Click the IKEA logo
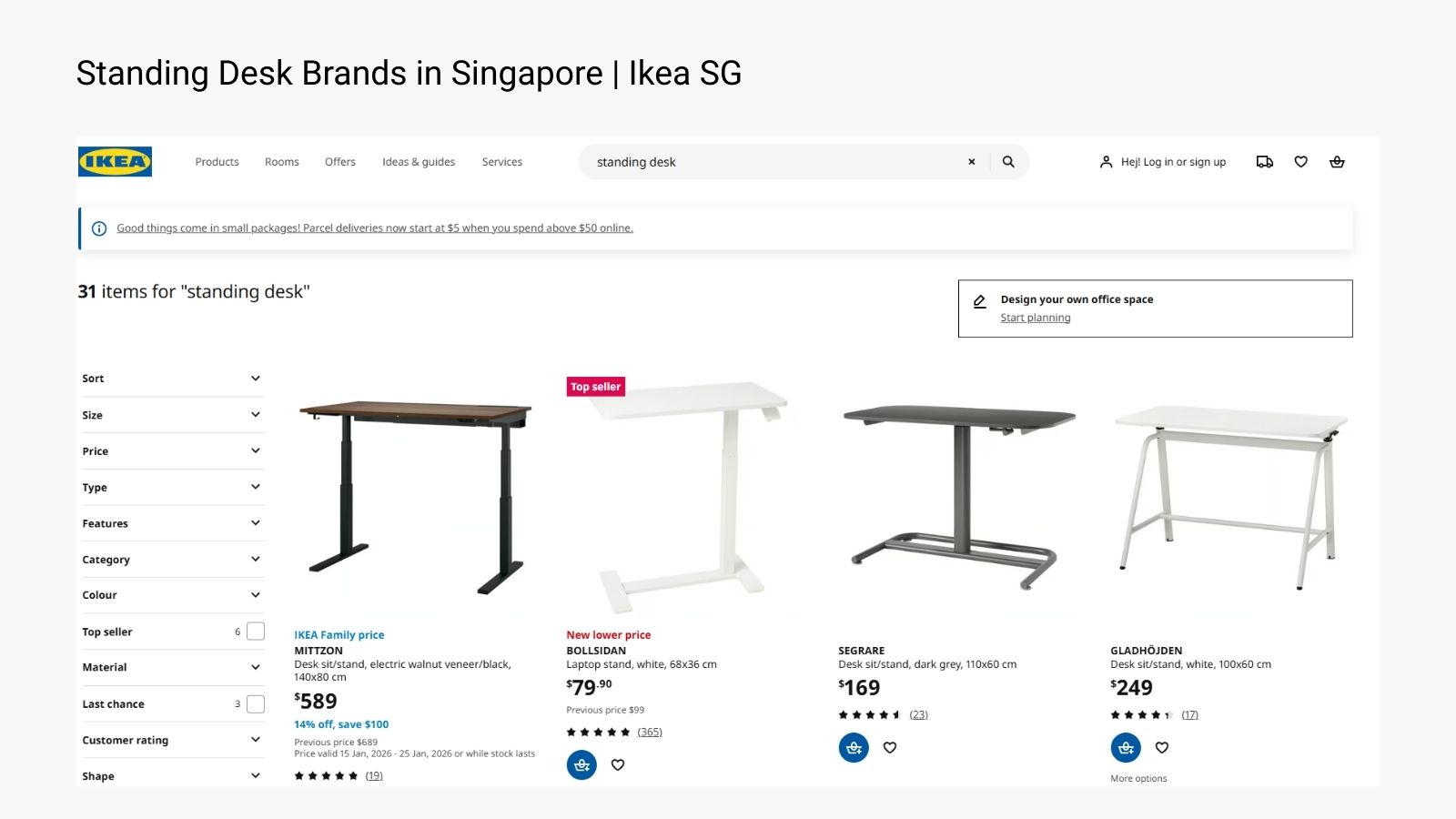 114,161
